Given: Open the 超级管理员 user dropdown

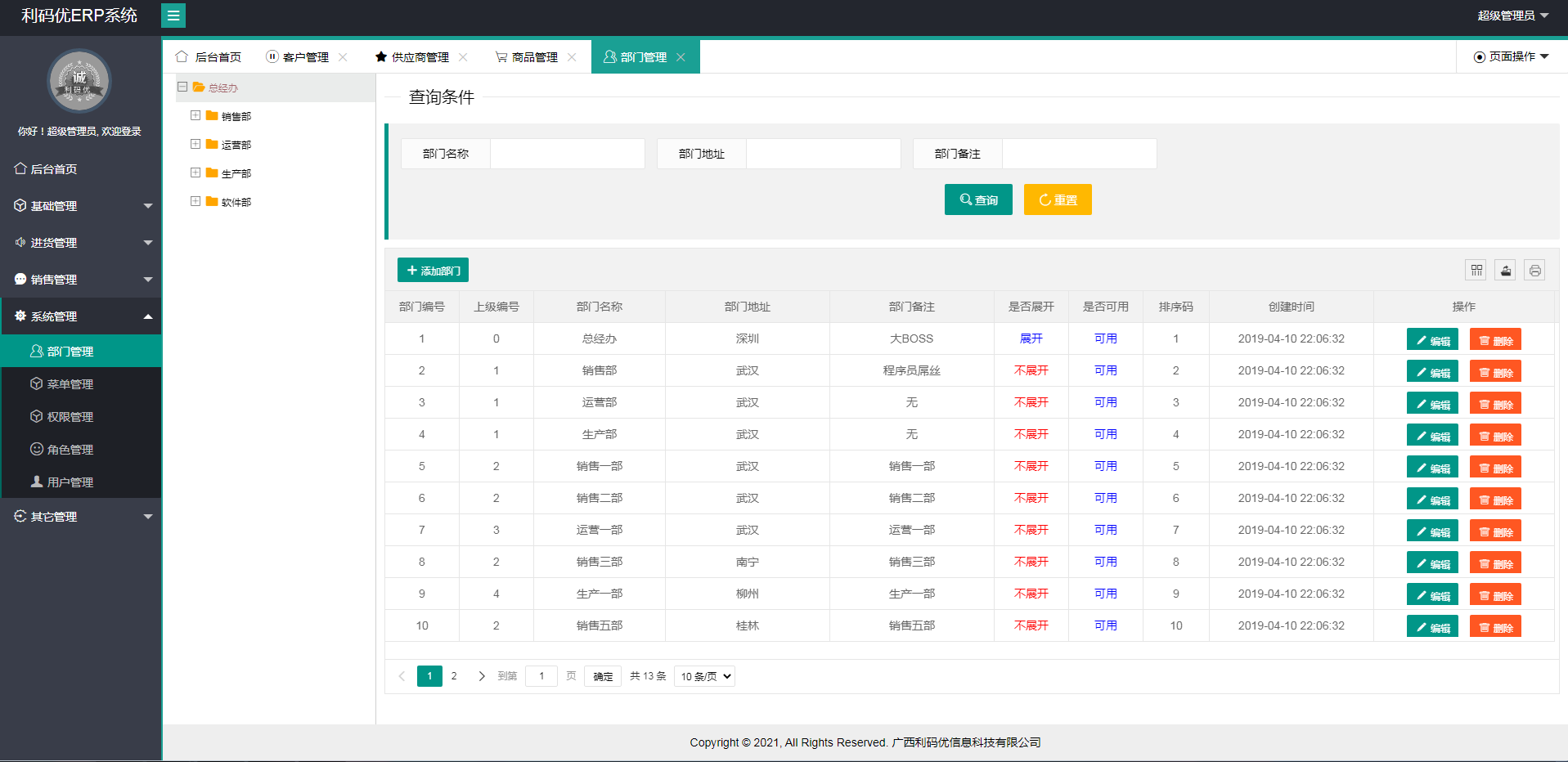Looking at the screenshot, I should (x=1512, y=16).
